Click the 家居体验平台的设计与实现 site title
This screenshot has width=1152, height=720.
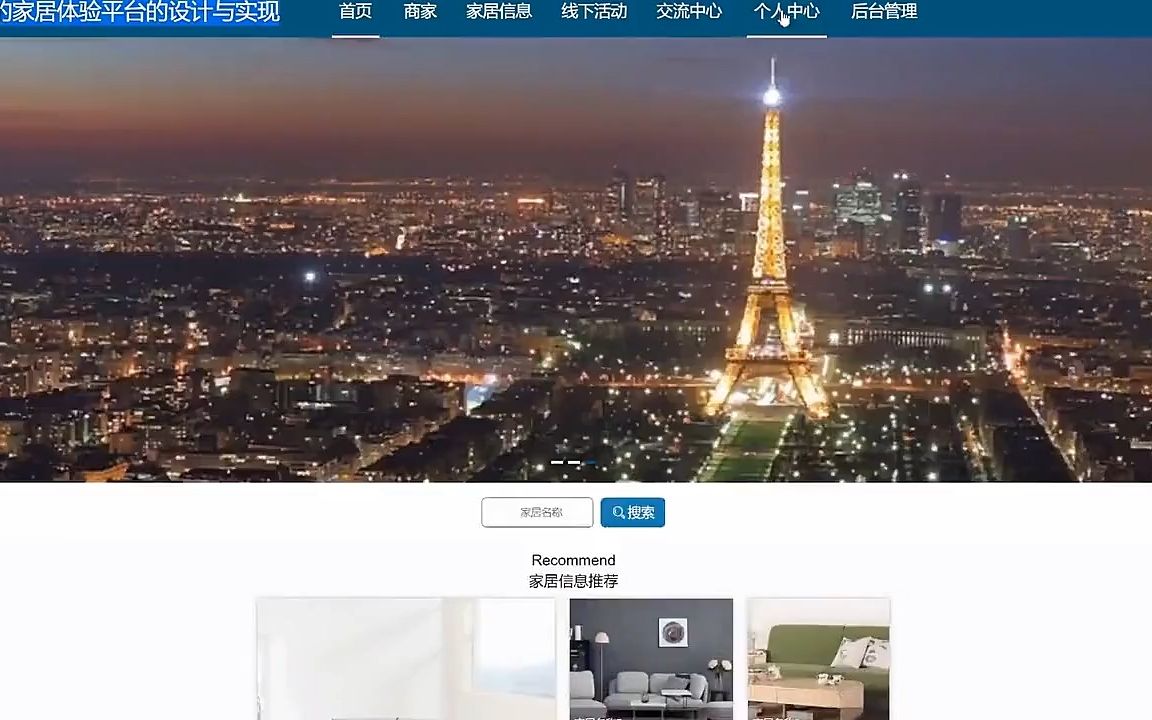[x=140, y=12]
